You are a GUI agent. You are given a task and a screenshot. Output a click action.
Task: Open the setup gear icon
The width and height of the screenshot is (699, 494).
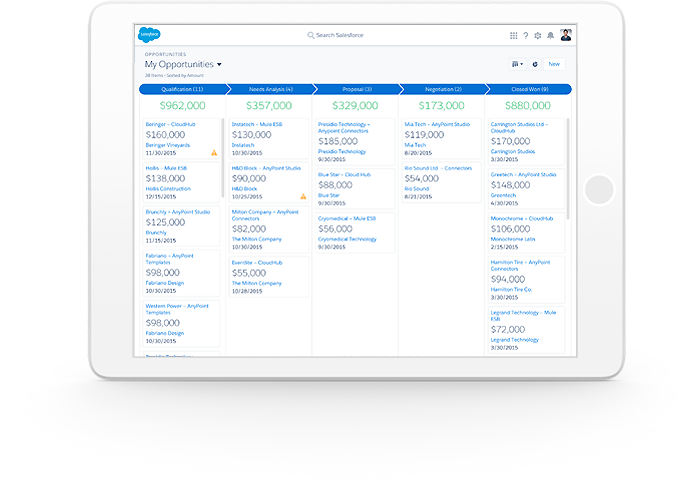coord(538,35)
